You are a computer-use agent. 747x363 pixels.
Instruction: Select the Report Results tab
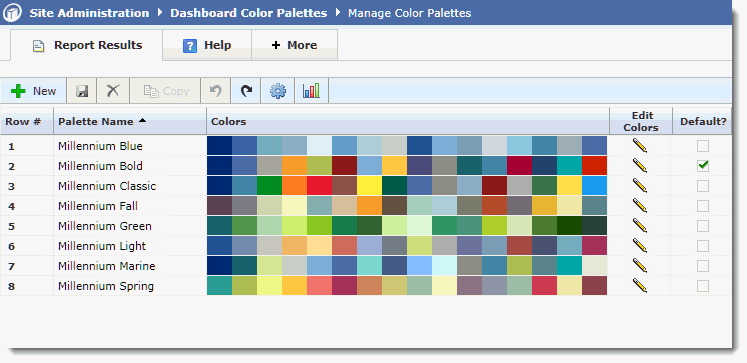tap(87, 45)
